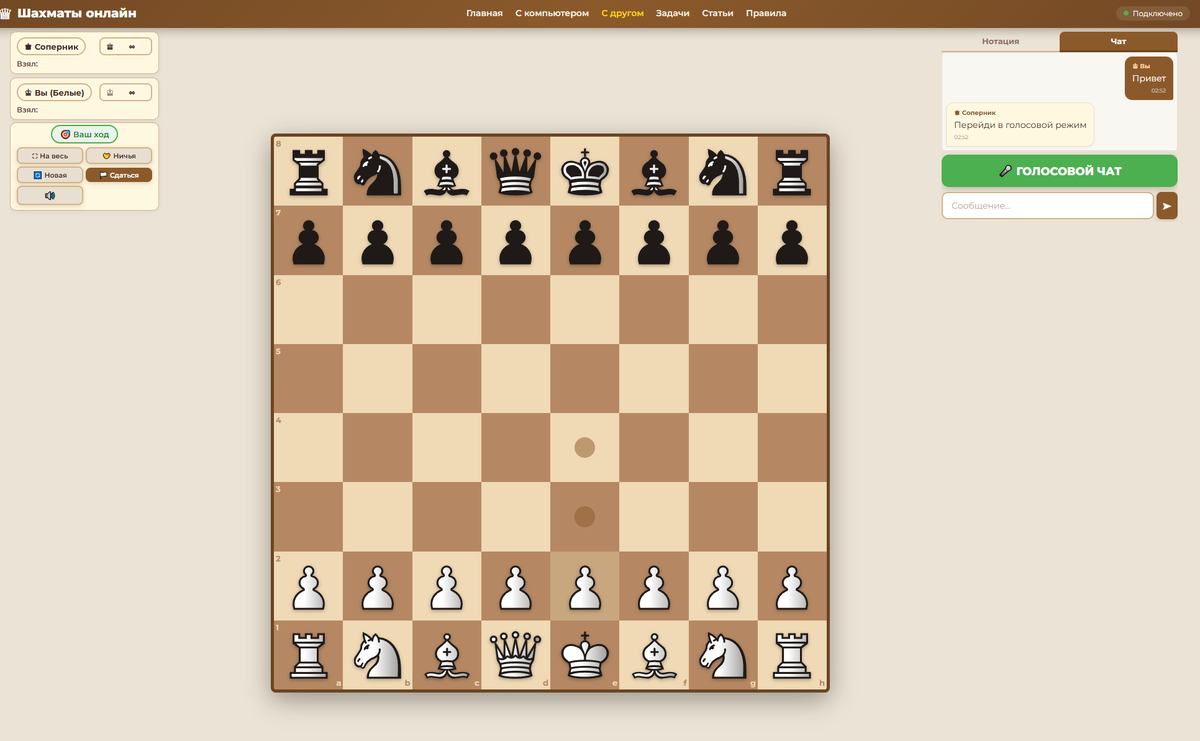The width and height of the screenshot is (1200, 741).
Task: Toggle sound with the speaker button
Action: (x=49, y=194)
